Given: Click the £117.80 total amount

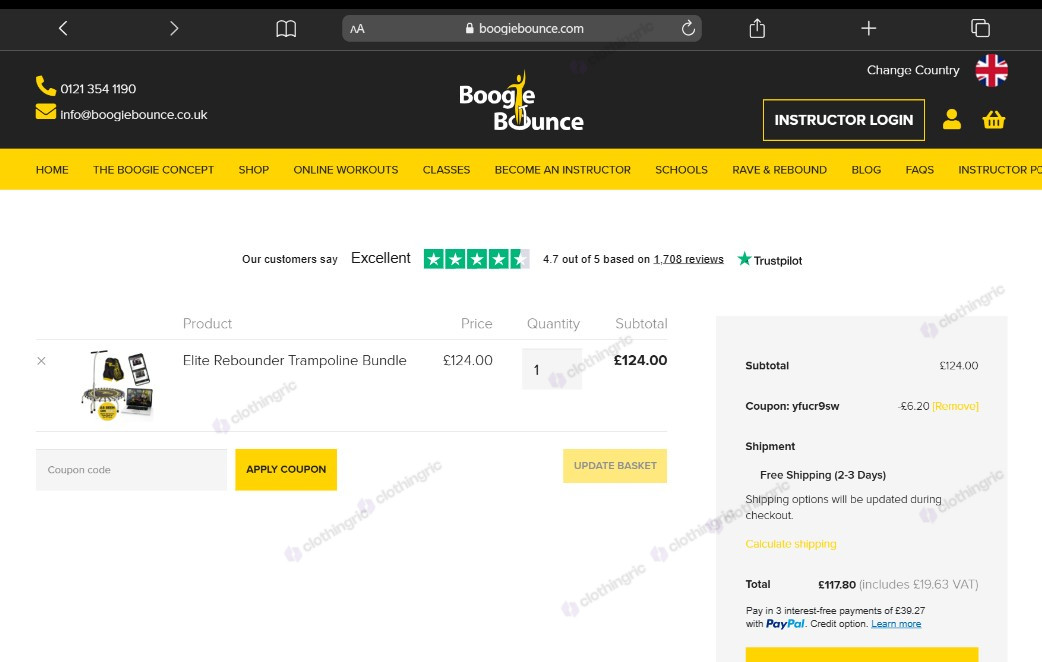Looking at the screenshot, I should click(x=837, y=585).
